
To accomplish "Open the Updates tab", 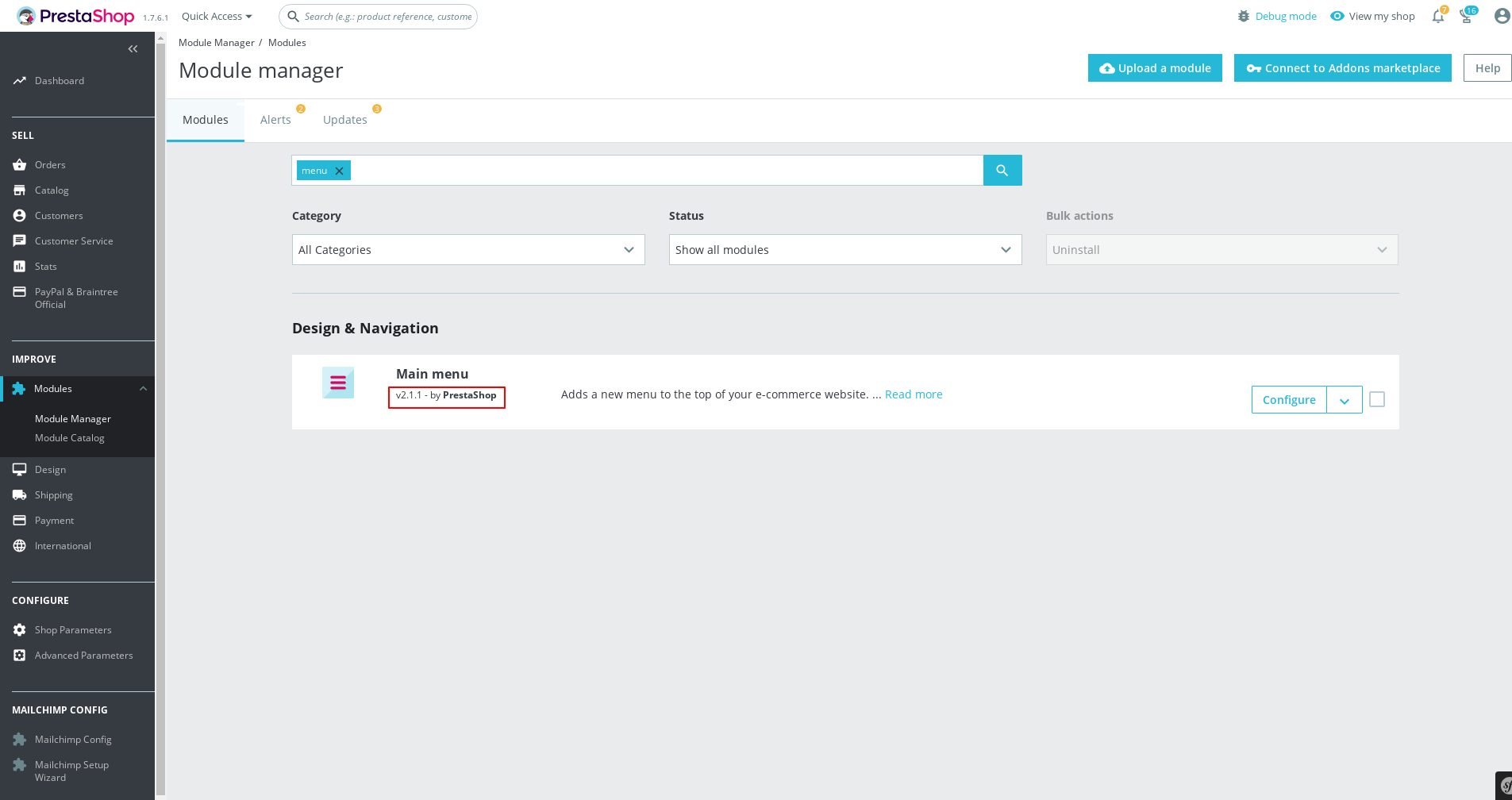I will pyautogui.click(x=344, y=119).
